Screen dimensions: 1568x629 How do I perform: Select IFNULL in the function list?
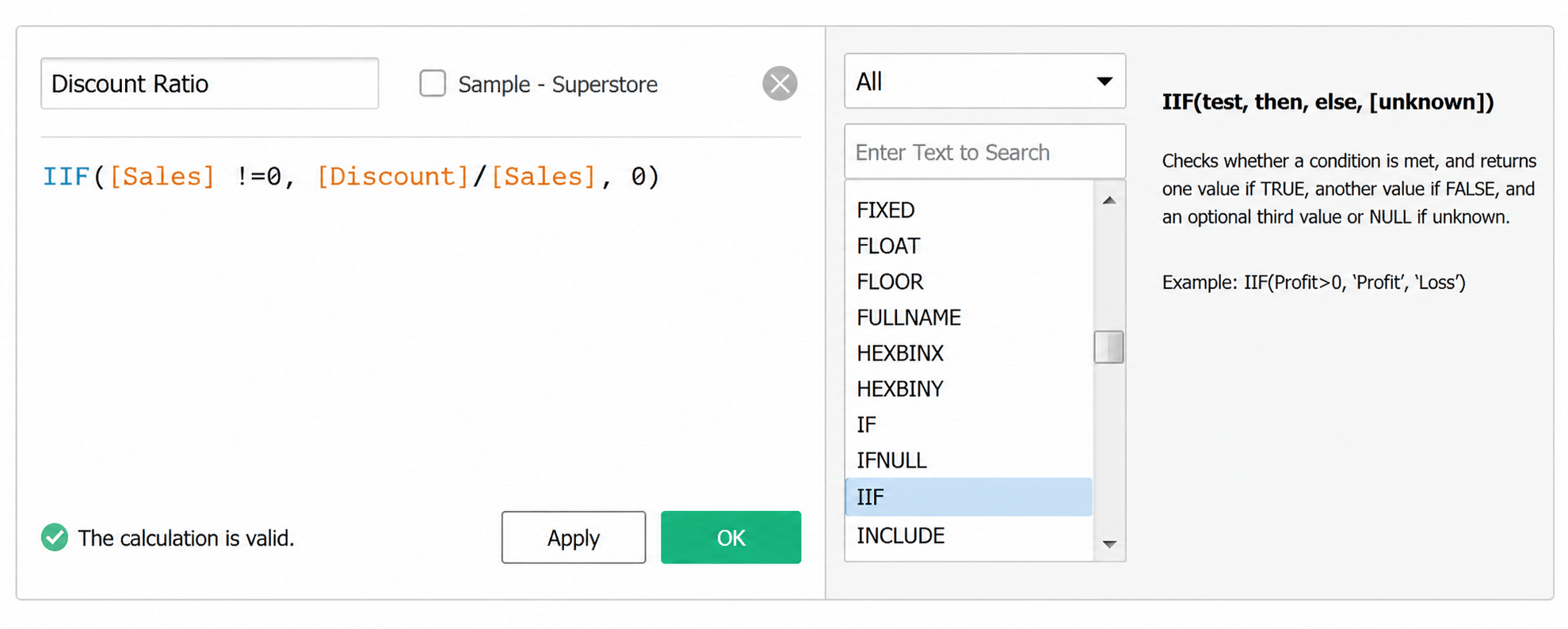tap(969, 460)
